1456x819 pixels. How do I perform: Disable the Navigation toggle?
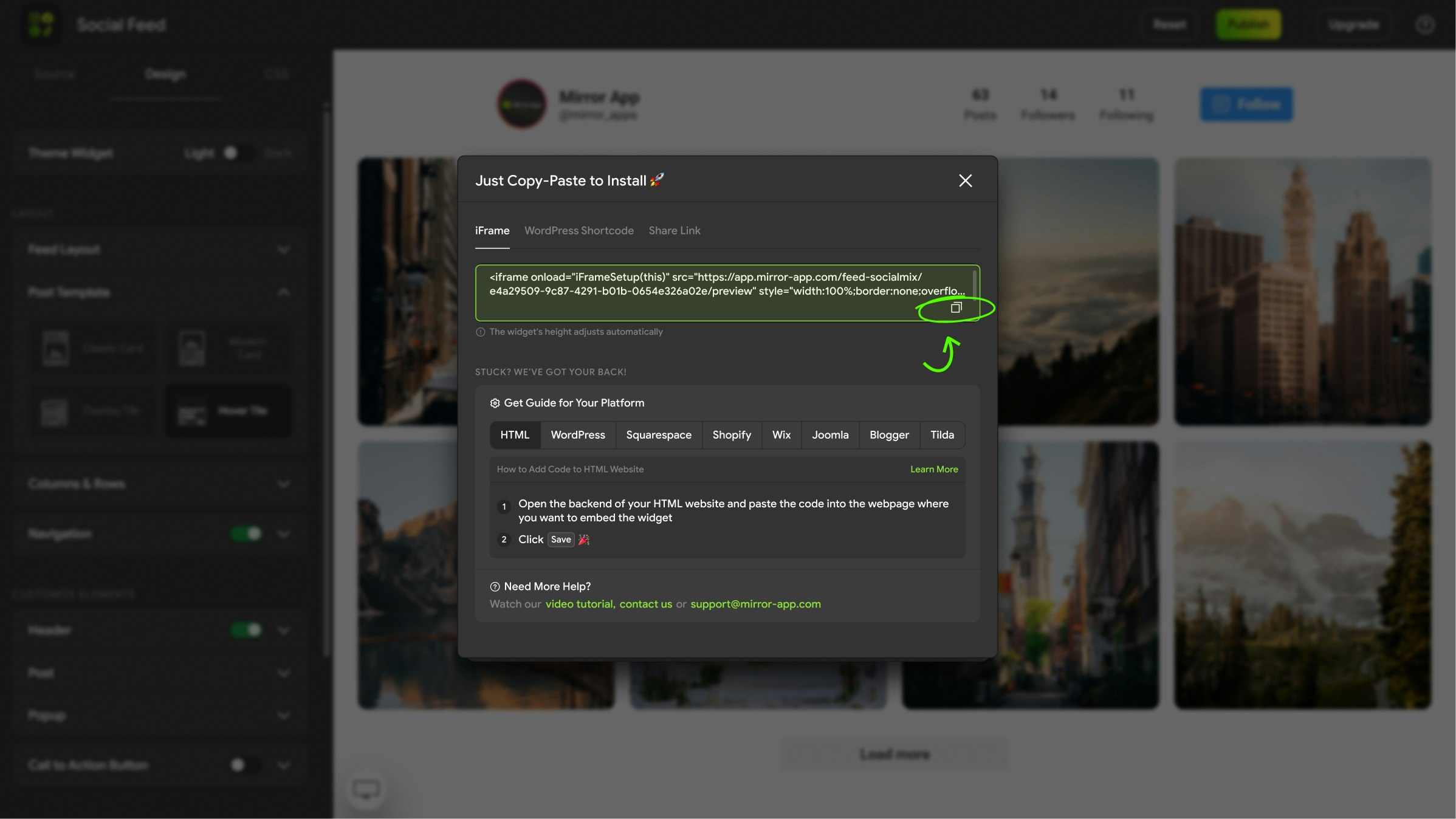pos(246,533)
